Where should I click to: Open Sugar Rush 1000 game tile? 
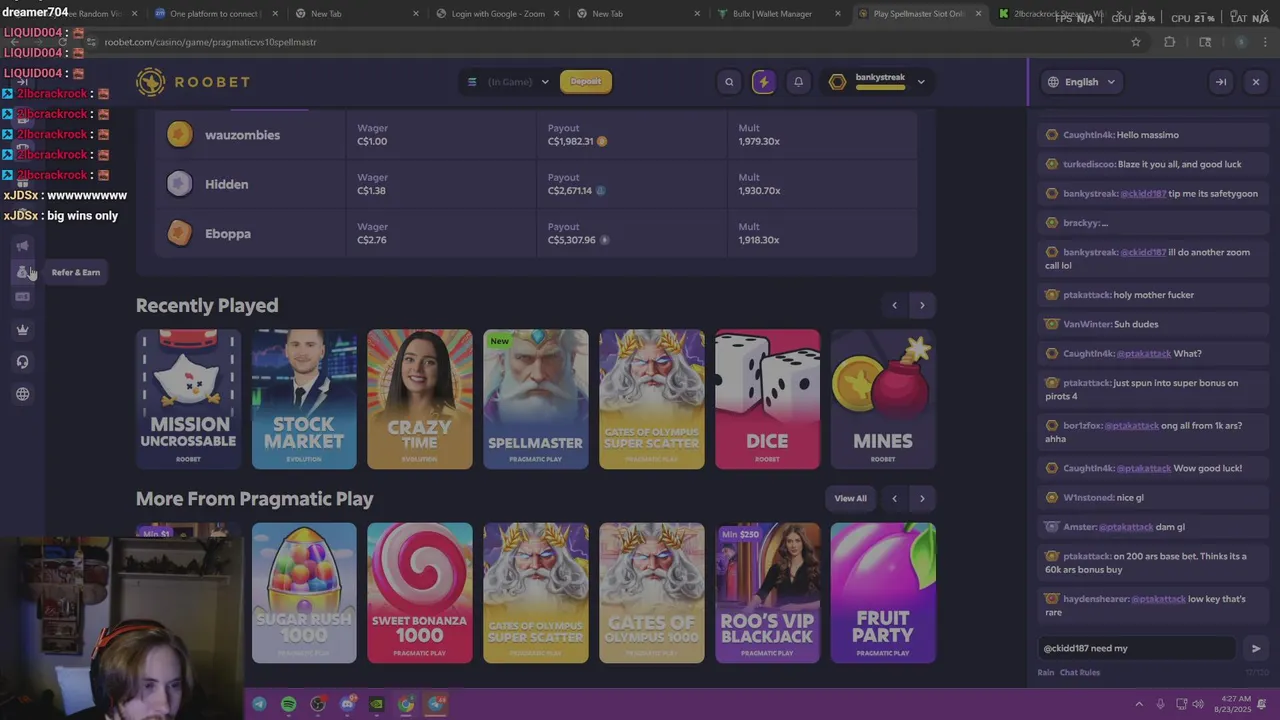tap(304, 593)
